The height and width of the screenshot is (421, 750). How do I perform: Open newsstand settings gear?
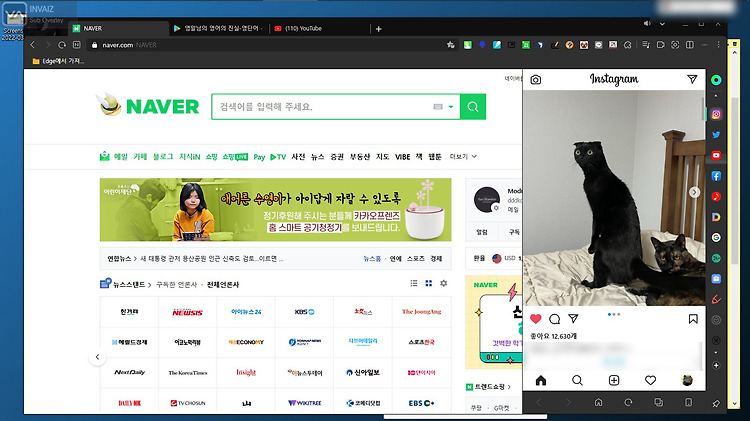click(443, 283)
